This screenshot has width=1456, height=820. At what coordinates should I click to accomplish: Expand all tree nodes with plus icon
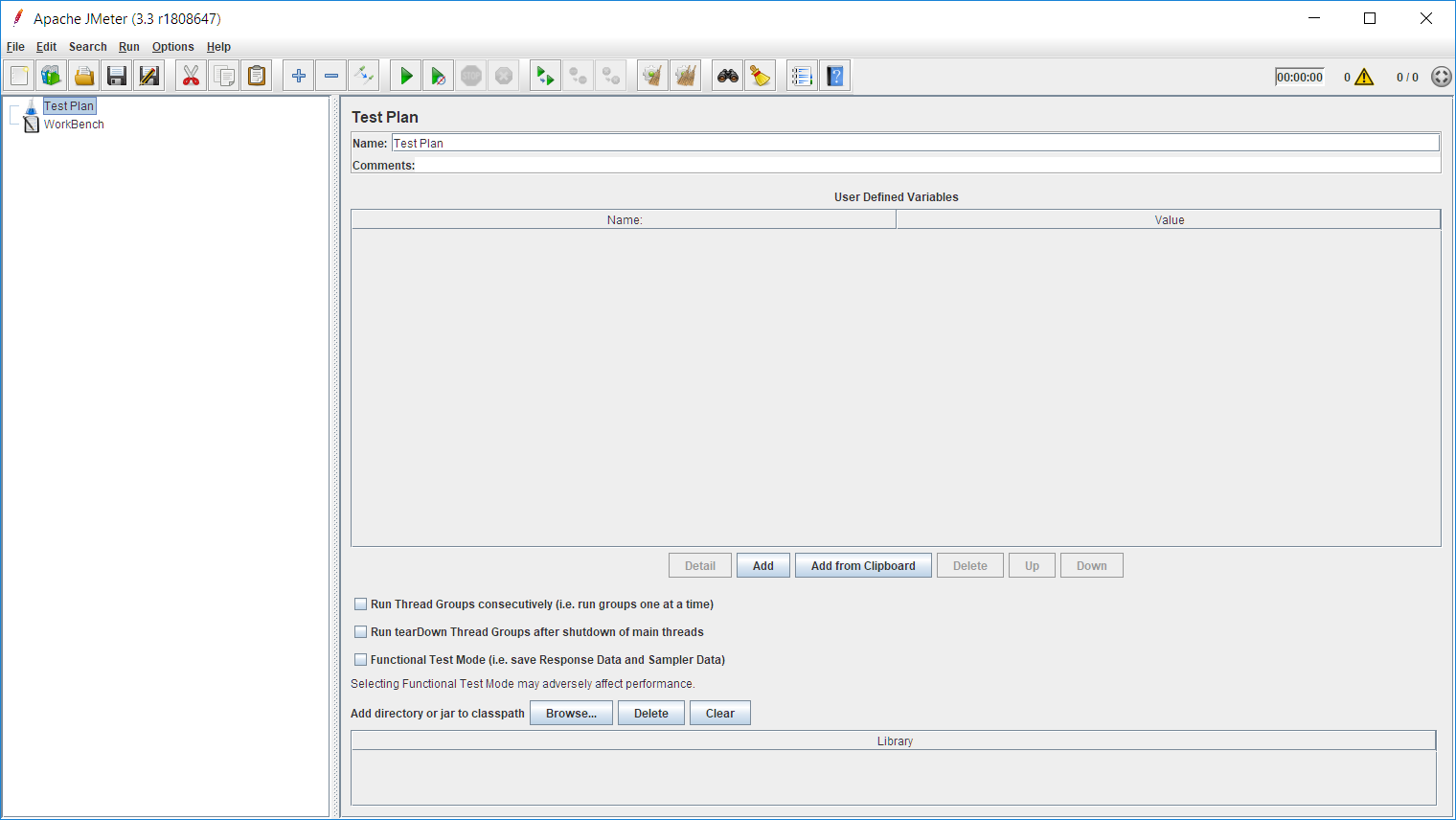coord(299,76)
